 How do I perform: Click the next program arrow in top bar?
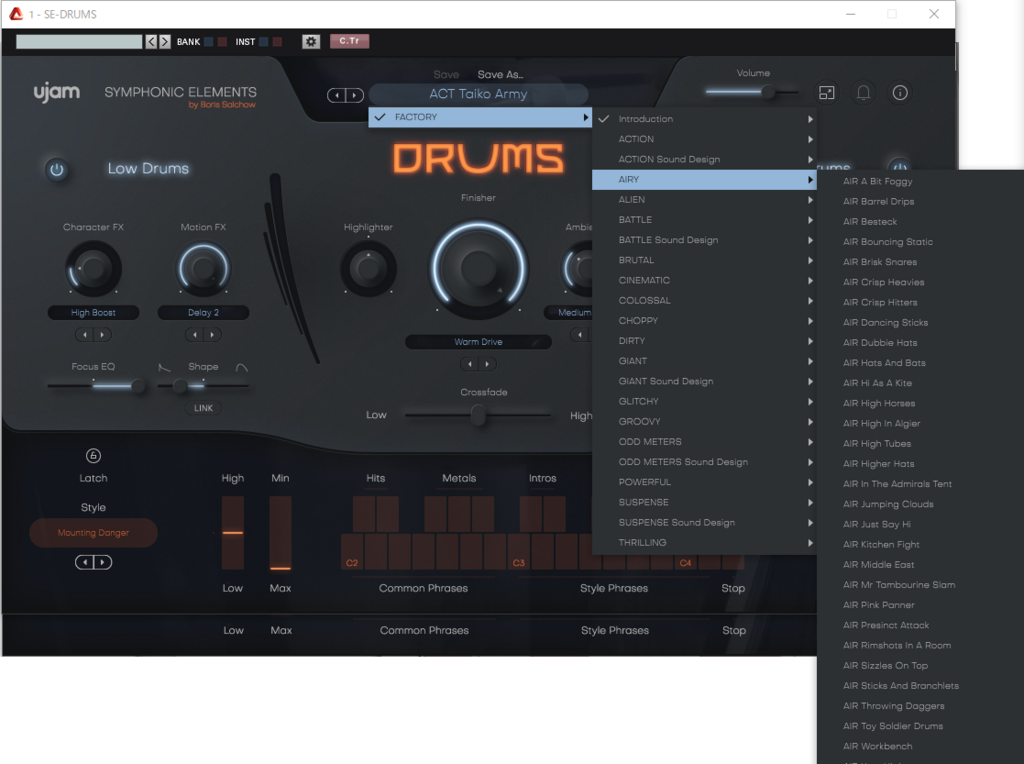pos(165,41)
